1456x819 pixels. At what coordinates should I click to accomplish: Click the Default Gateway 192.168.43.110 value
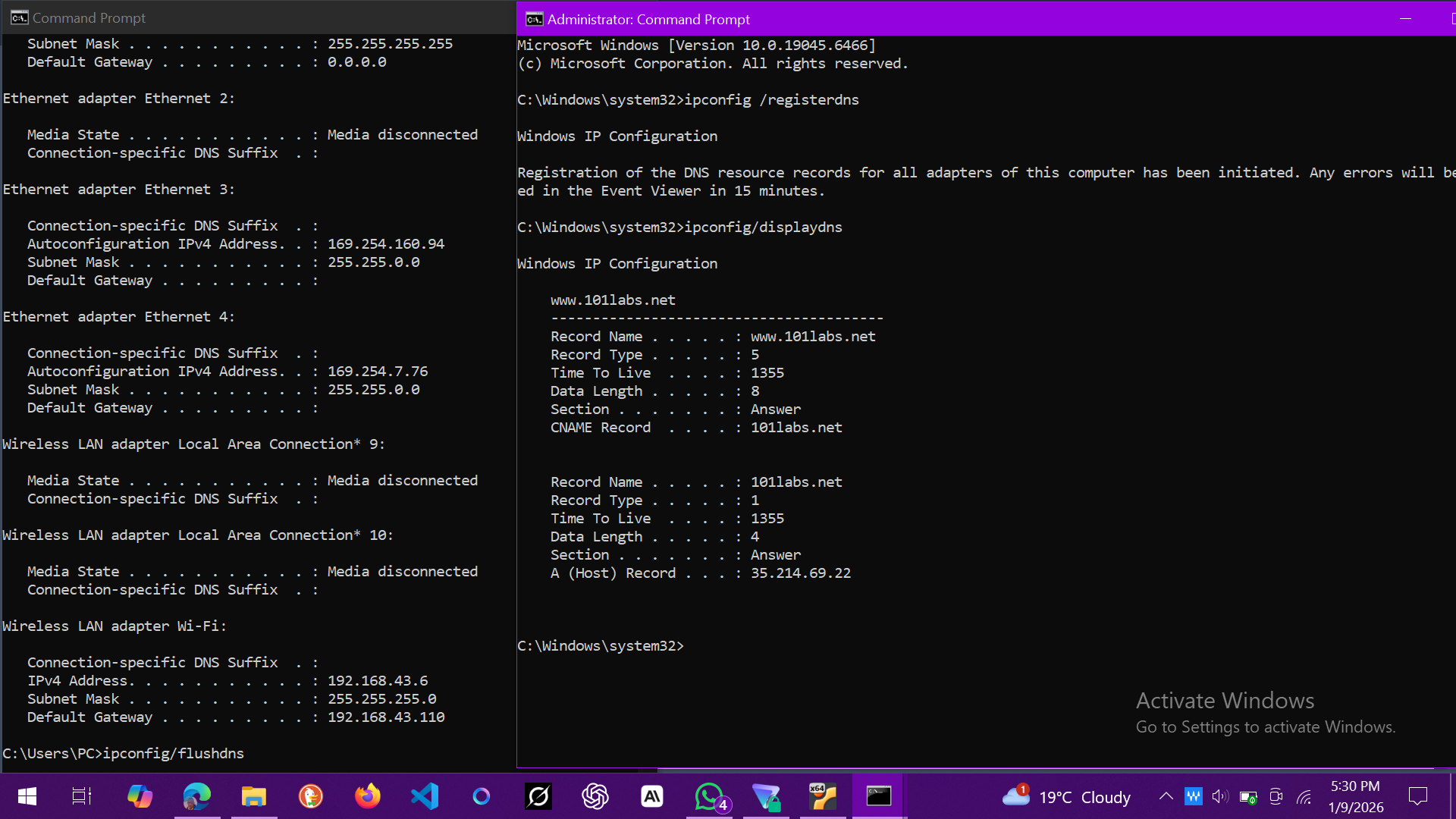(386, 717)
